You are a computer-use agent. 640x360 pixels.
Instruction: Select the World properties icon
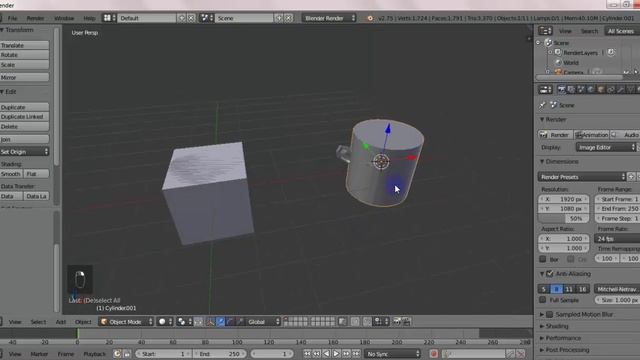[591, 89]
